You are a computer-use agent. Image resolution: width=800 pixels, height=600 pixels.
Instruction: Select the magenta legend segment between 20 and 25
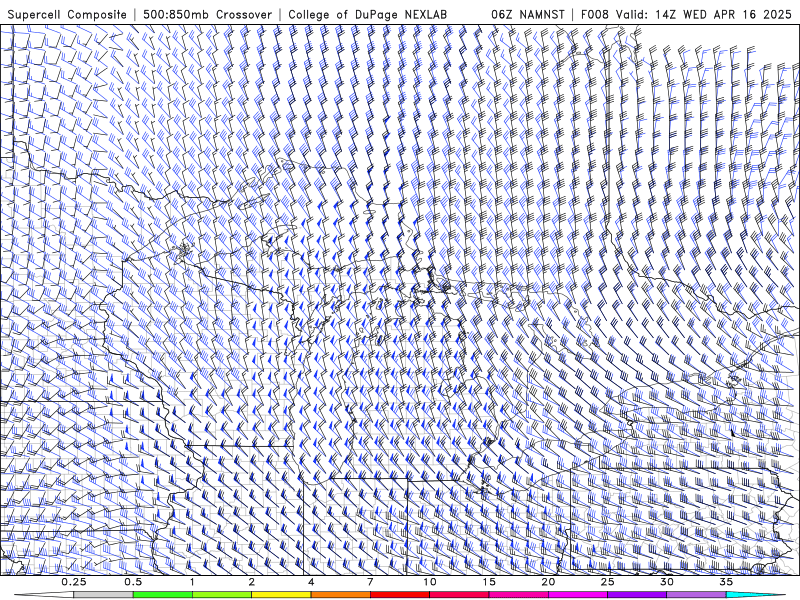tap(578, 595)
